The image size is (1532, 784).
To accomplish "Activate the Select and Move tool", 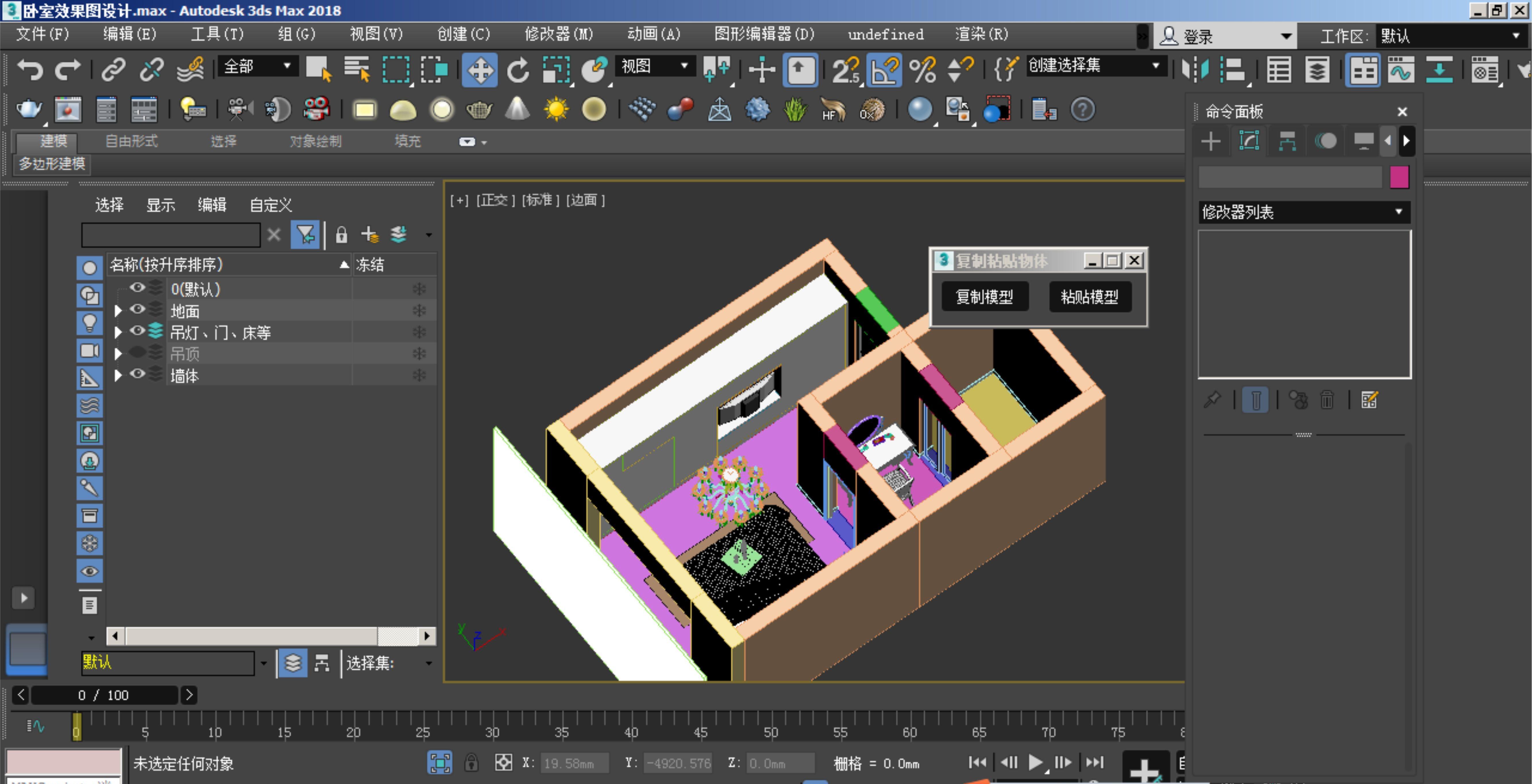I will pos(479,70).
